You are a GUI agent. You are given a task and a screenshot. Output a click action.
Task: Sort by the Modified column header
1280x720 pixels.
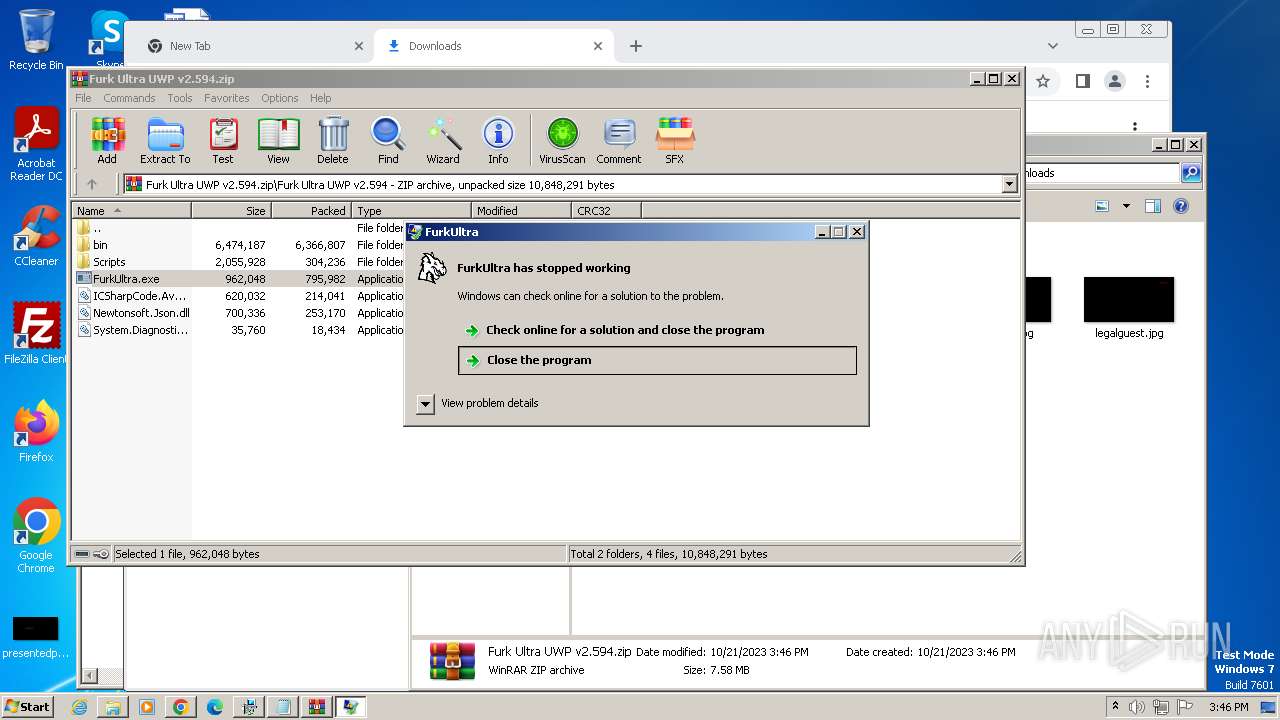[x=521, y=210]
